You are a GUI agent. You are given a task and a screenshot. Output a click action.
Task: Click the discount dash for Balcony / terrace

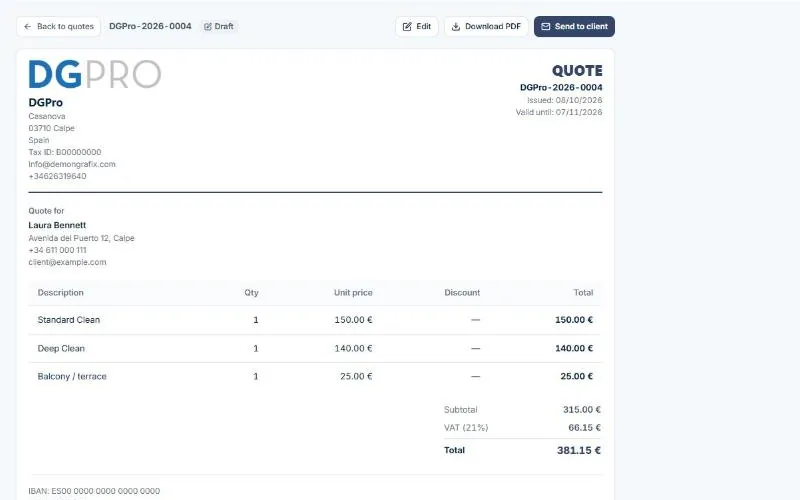coord(475,376)
